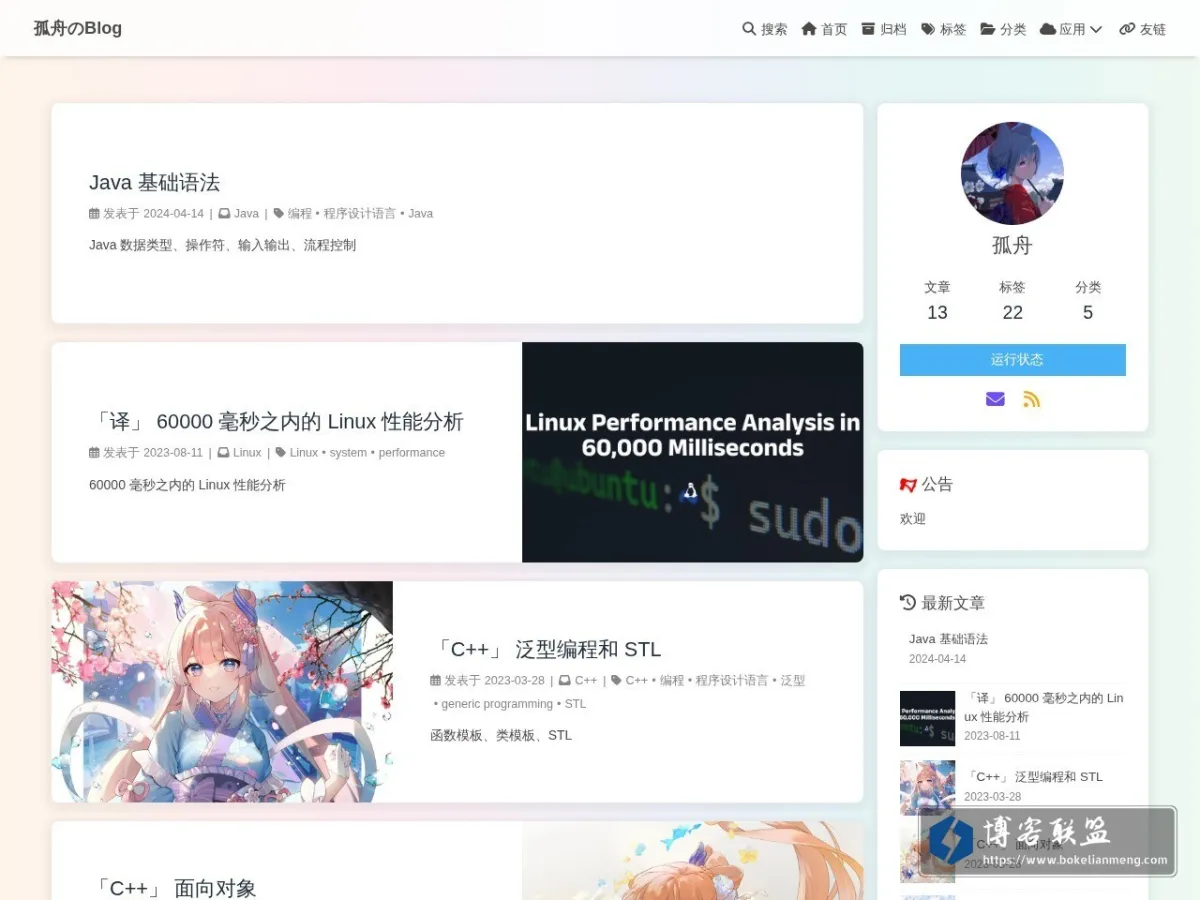Click the Linux Performance Analysis cover image
Image resolution: width=1200 pixels, height=900 pixels.
(692, 452)
